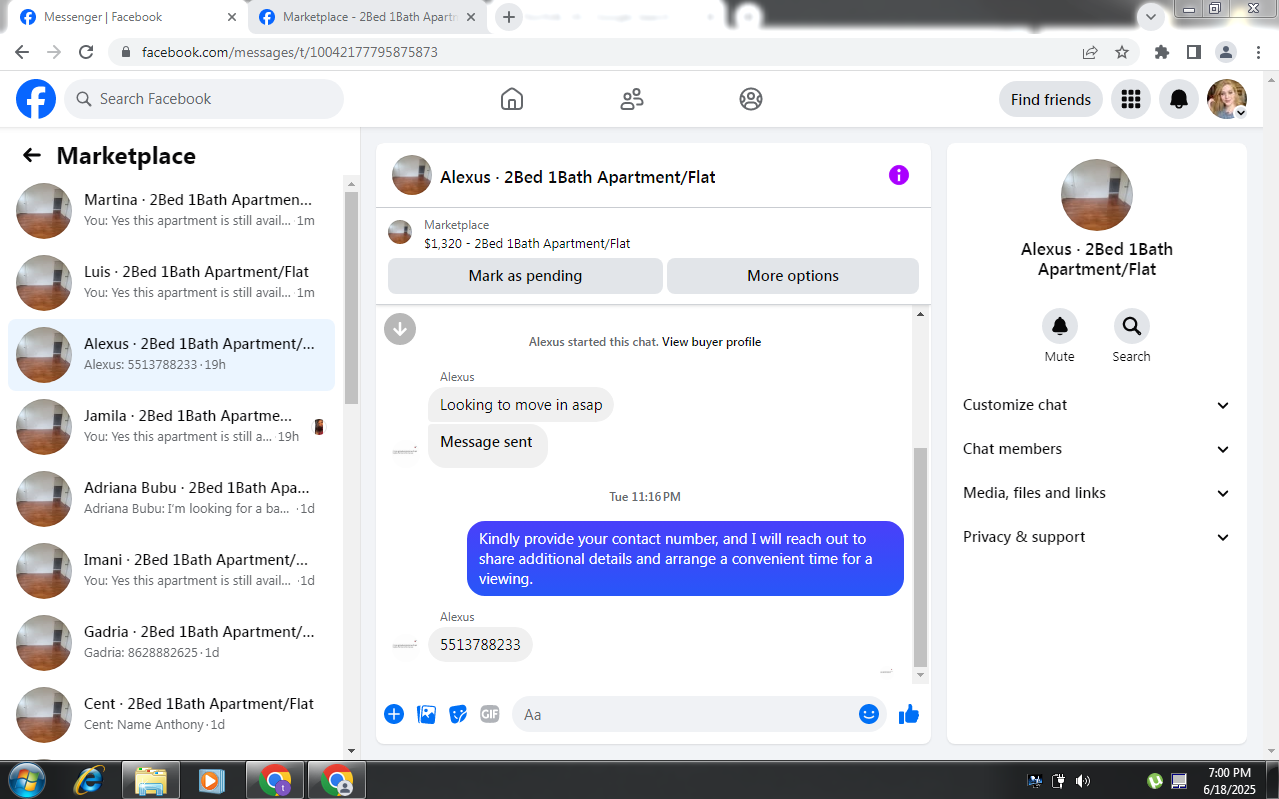Mute this chat with the bell icon
This screenshot has height=799, width=1279.
(1060, 326)
